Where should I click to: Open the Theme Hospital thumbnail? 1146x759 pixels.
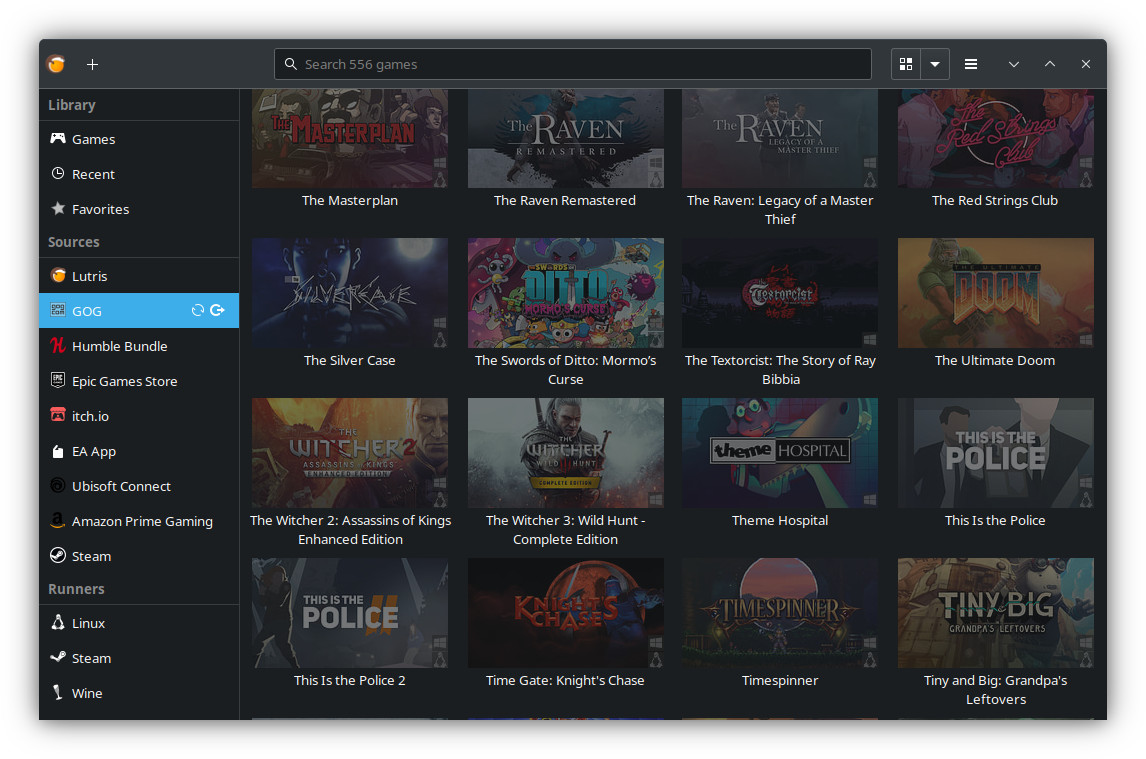(780, 452)
